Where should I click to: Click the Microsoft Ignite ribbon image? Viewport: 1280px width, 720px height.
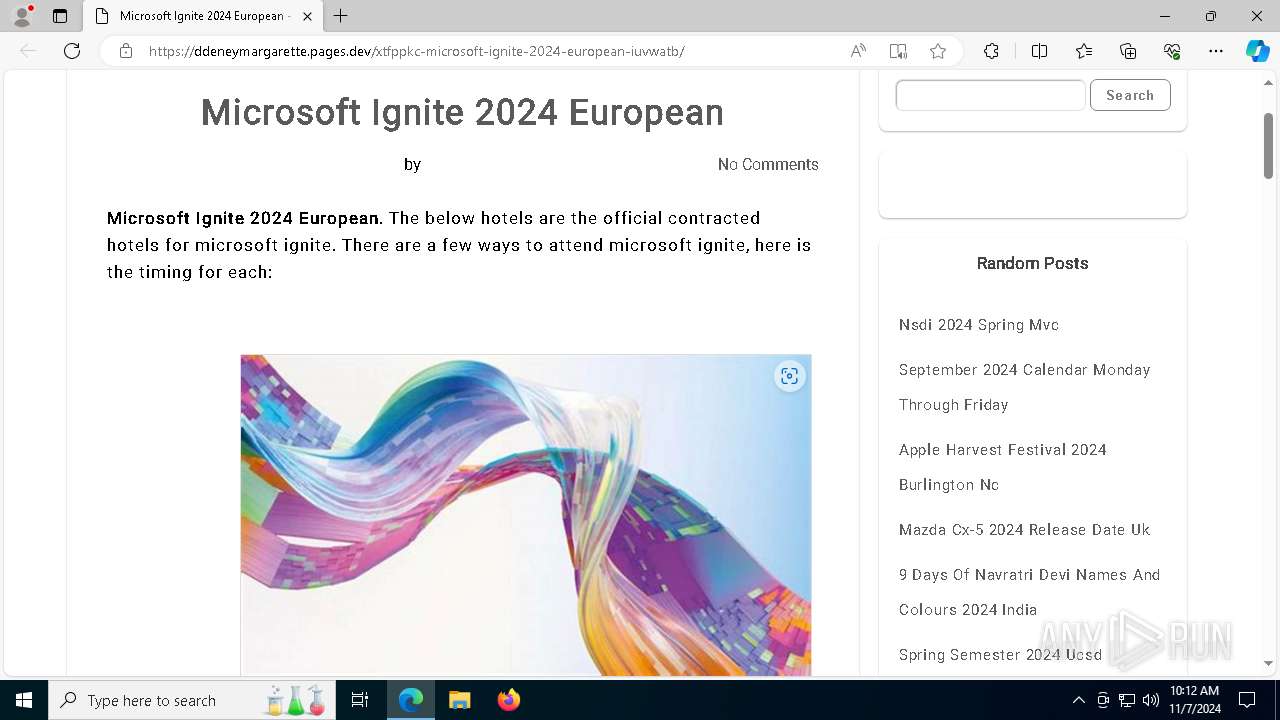(526, 515)
